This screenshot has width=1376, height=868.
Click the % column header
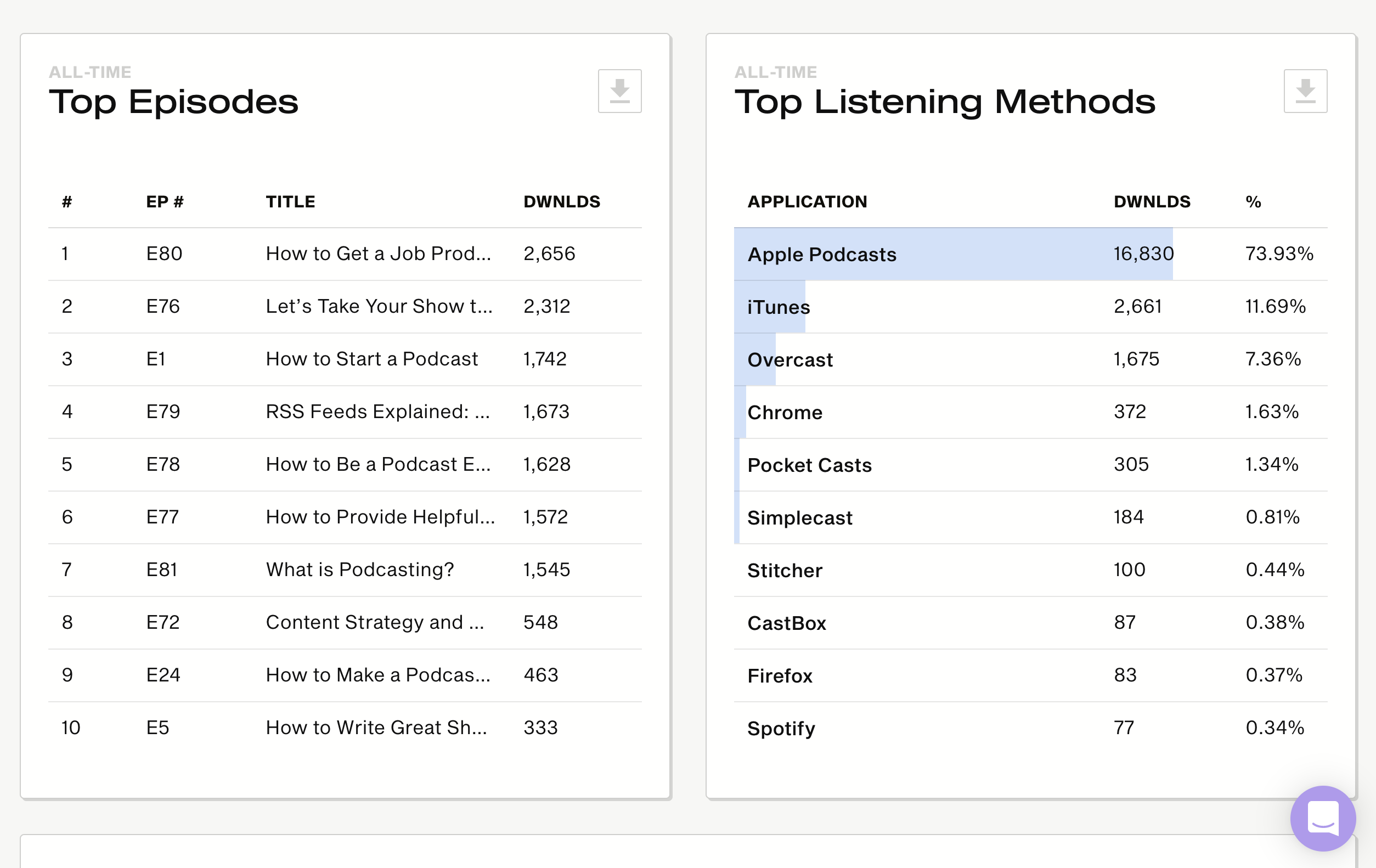pos(1253,202)
